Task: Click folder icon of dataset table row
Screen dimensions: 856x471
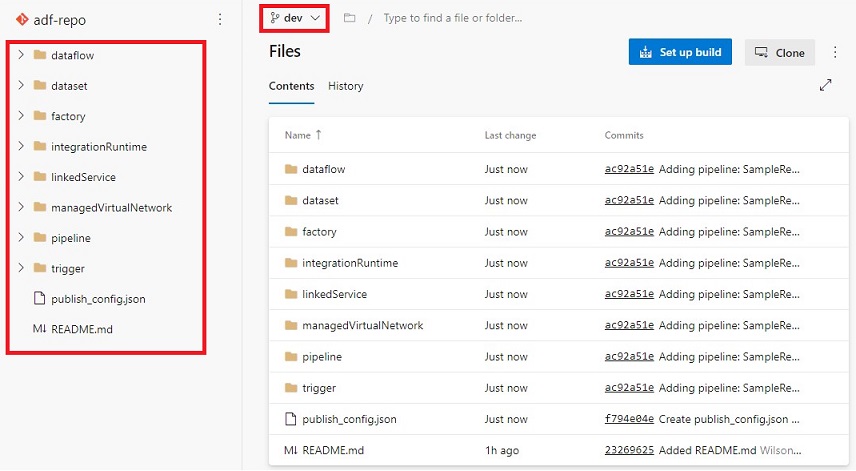Action: (291, 200)
